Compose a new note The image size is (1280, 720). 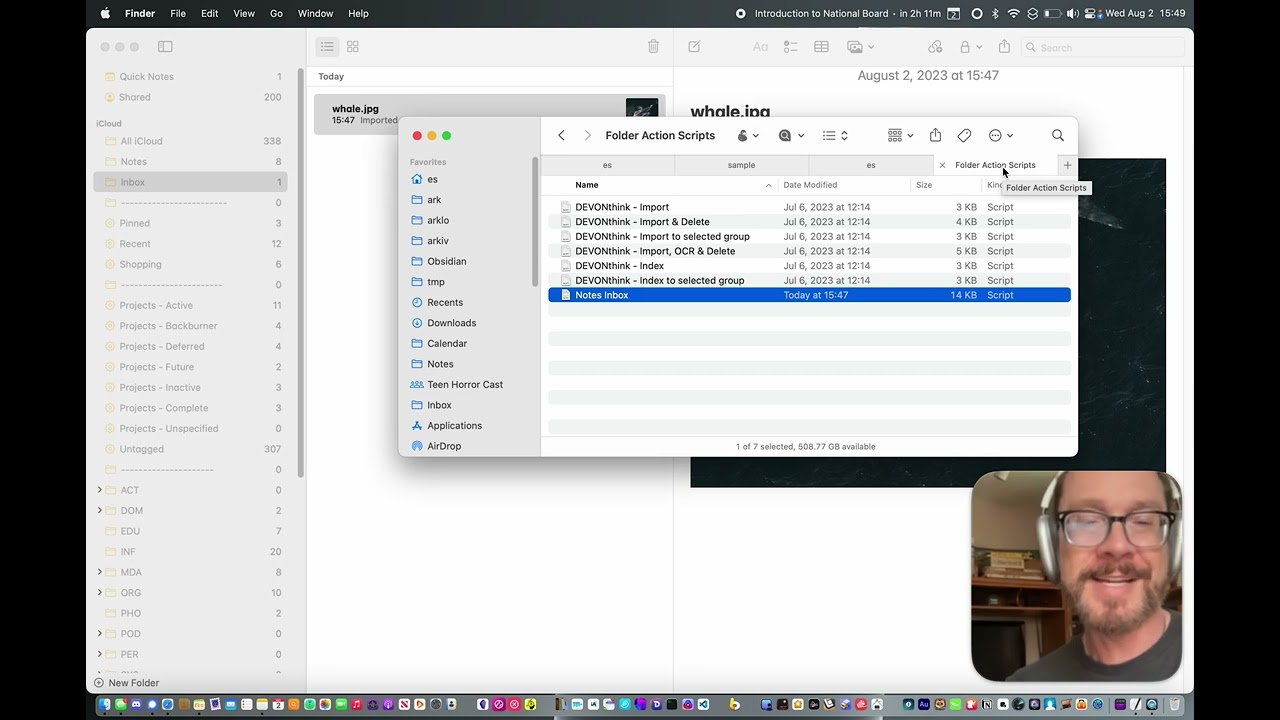tap(694, 47)
